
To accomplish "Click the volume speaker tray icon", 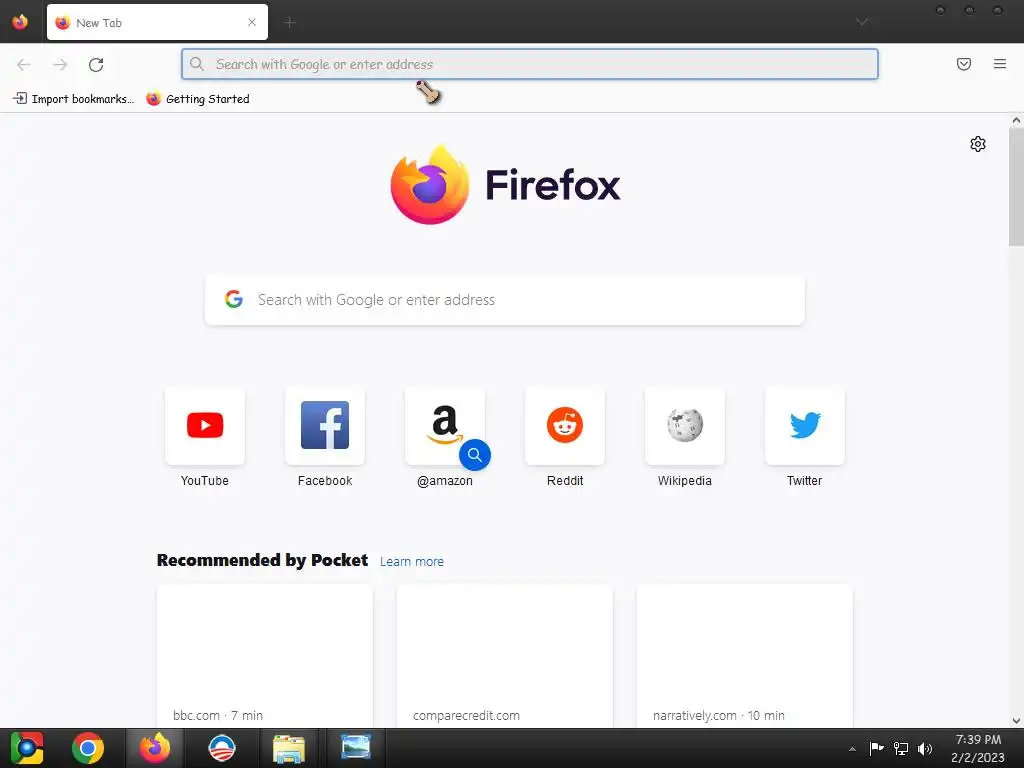I will (x=925, y=748).
